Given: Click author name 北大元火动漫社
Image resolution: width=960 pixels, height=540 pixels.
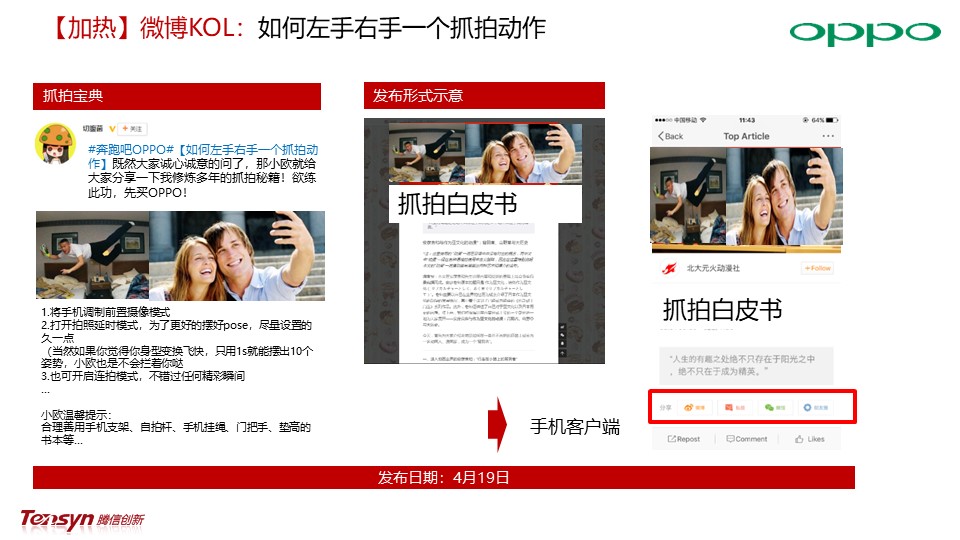Looking at the screenshot, I should point(713,268).
